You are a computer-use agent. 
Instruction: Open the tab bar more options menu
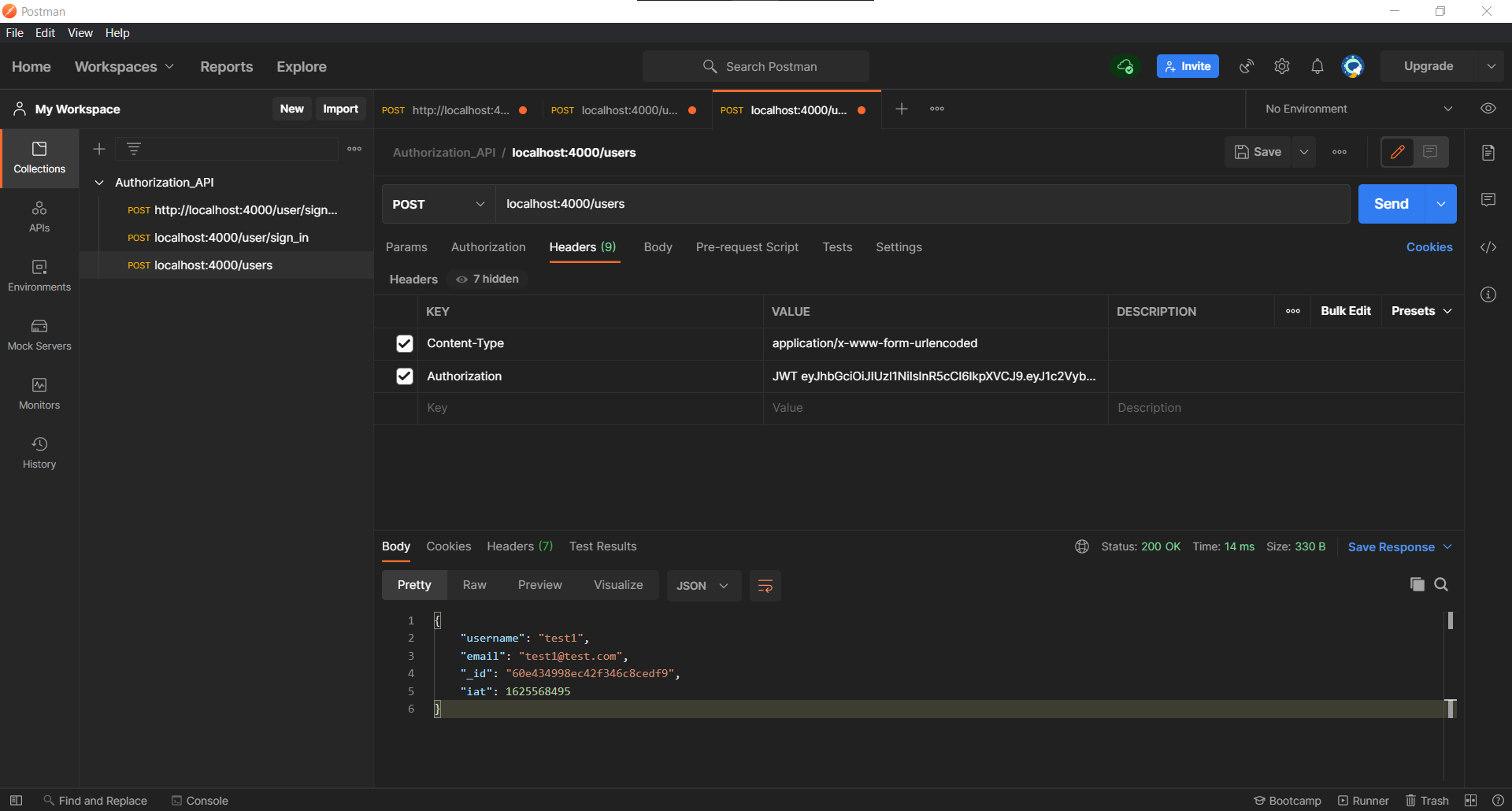point(937,109)
